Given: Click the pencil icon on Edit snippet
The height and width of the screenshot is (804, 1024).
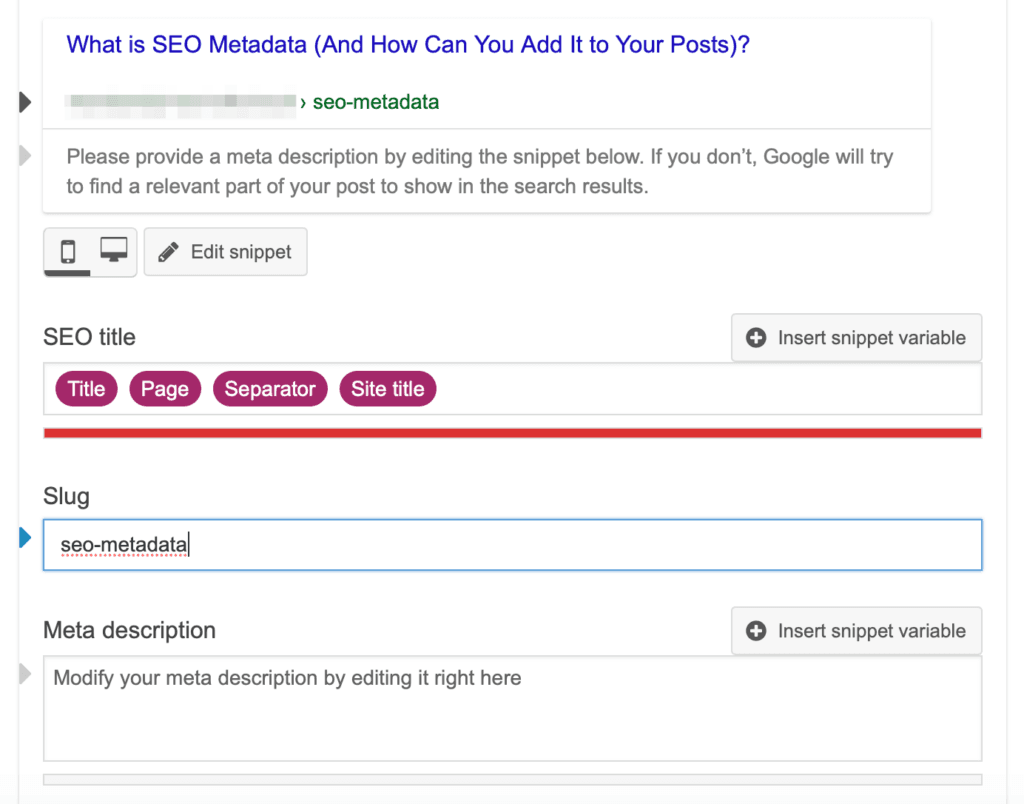Looking at the screenshot, I should coord(170,252).
